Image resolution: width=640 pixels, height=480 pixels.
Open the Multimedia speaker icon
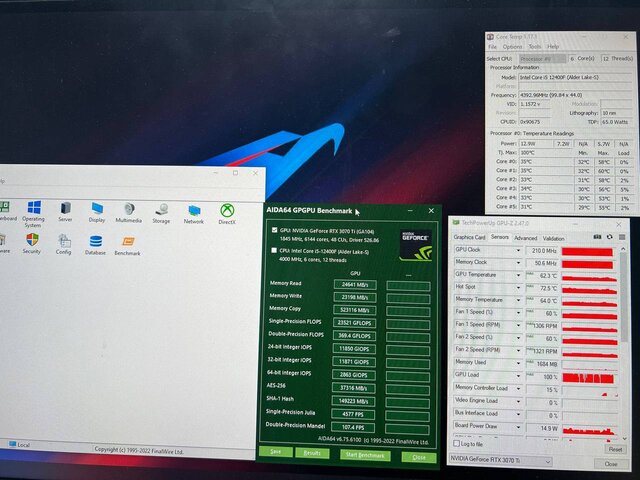128,210
